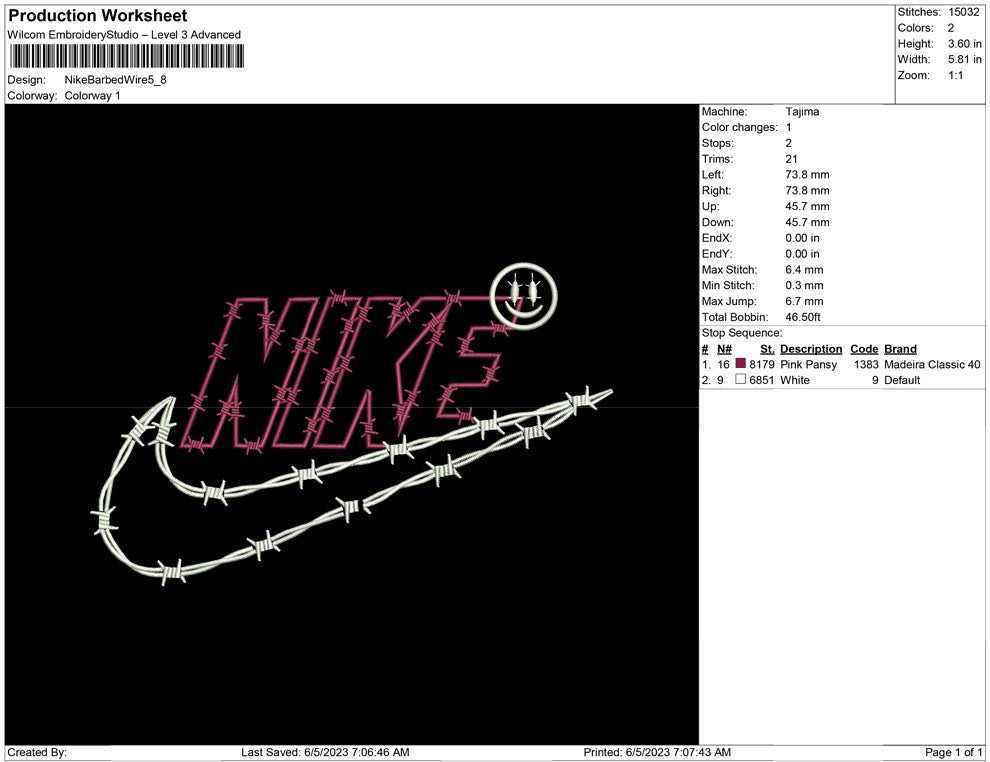Click the design name NikeBarbedWire5_8
990x762 pixels.
click(116, 80)
